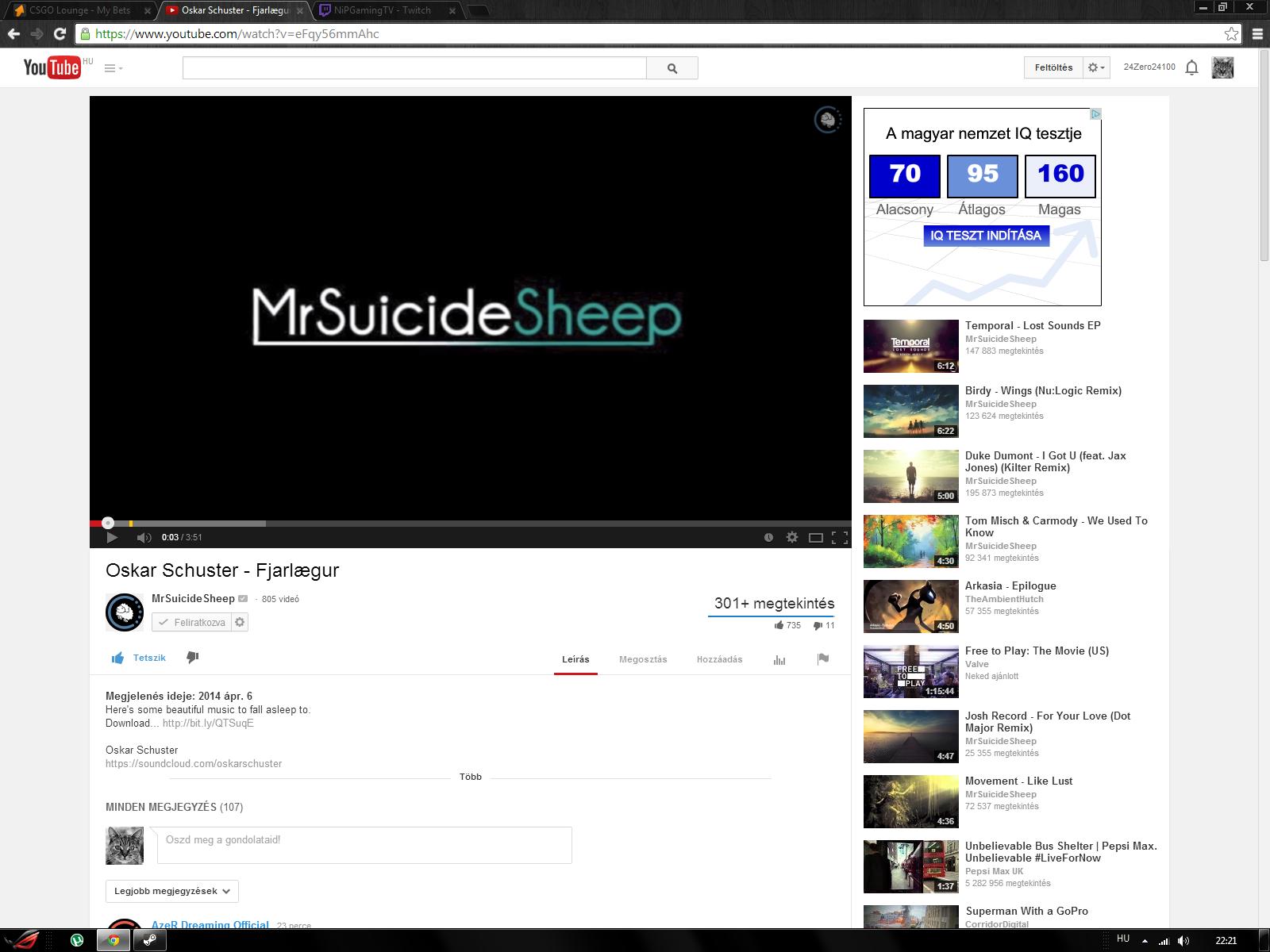Open Birdy - Wings (Nu:Logic Remix) video
Image resolution: width=1270 pixels, height=952 pixels.
tap(1043, 390)
